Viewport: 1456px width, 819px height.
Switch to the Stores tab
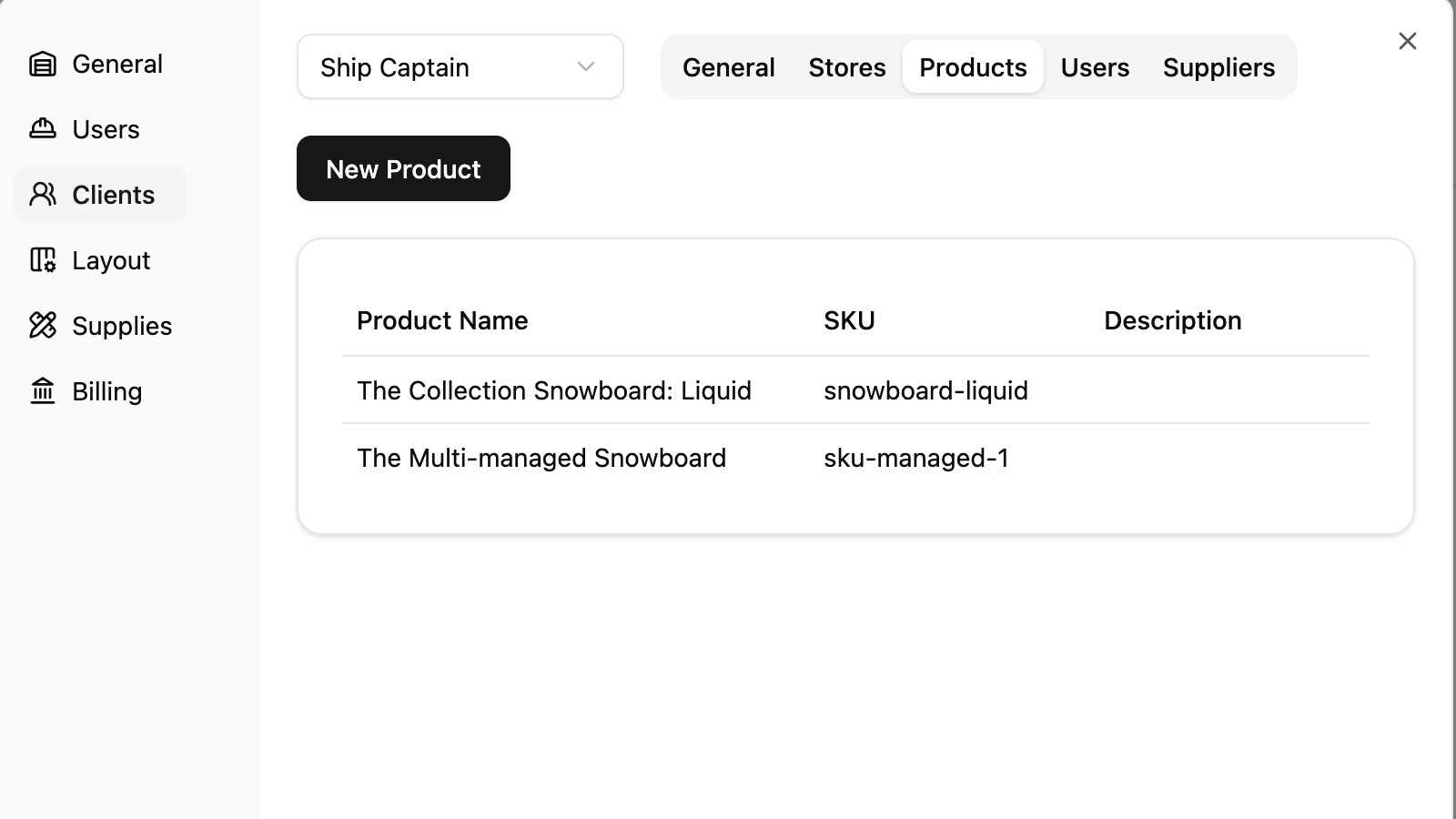[x=846, y=66]
